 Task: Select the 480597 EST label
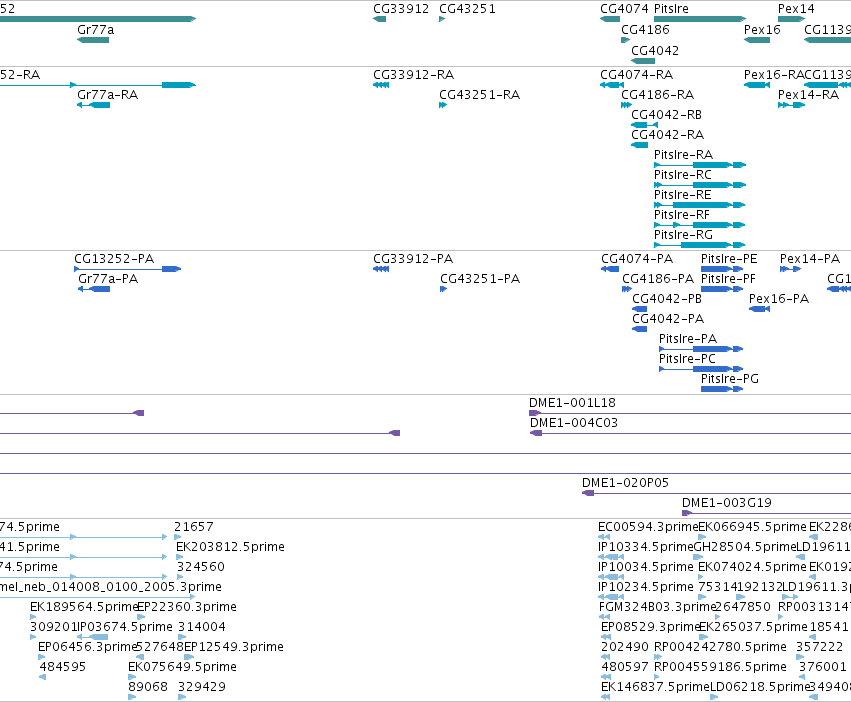pyautogui.click(x=625, y=667)
